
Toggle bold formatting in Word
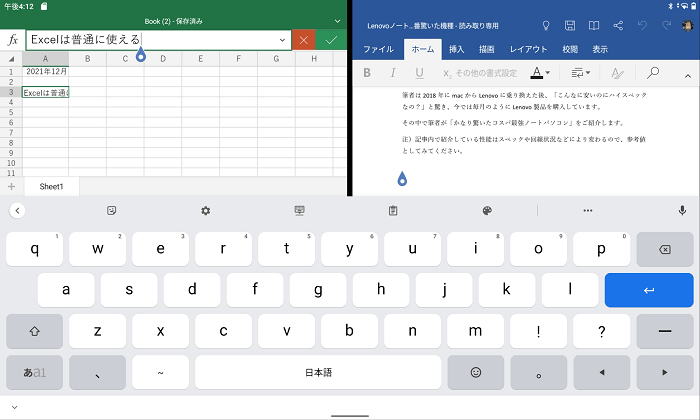tap(367, 73)
